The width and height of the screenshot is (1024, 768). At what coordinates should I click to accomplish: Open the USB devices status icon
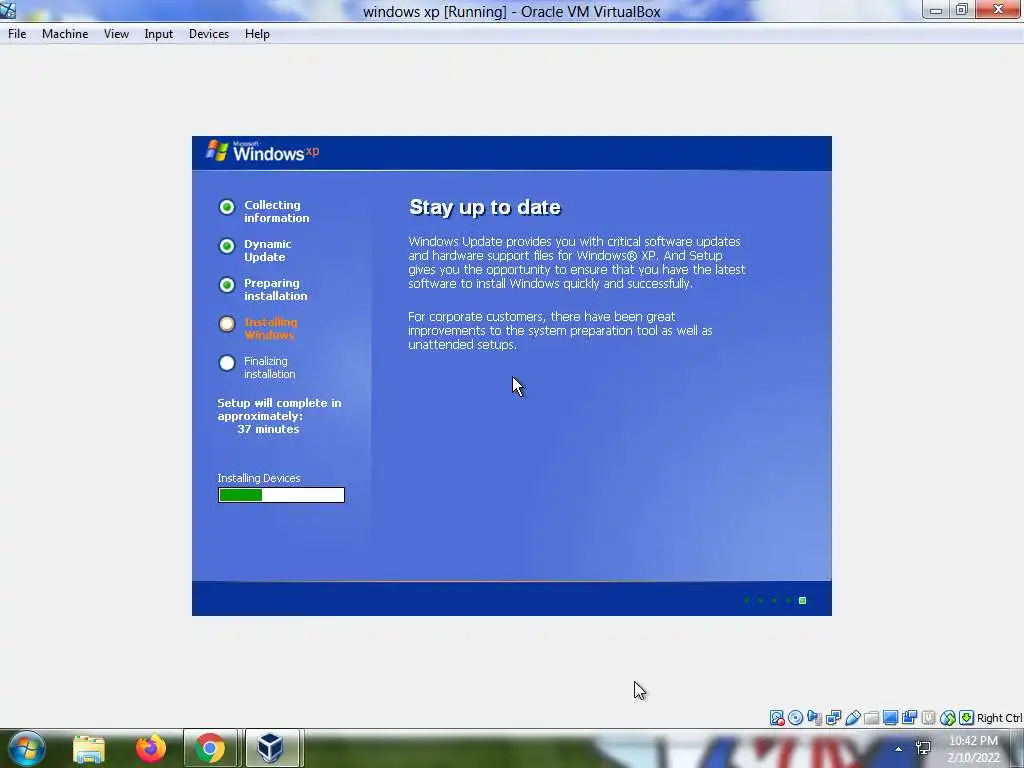(x=852, y=718)
